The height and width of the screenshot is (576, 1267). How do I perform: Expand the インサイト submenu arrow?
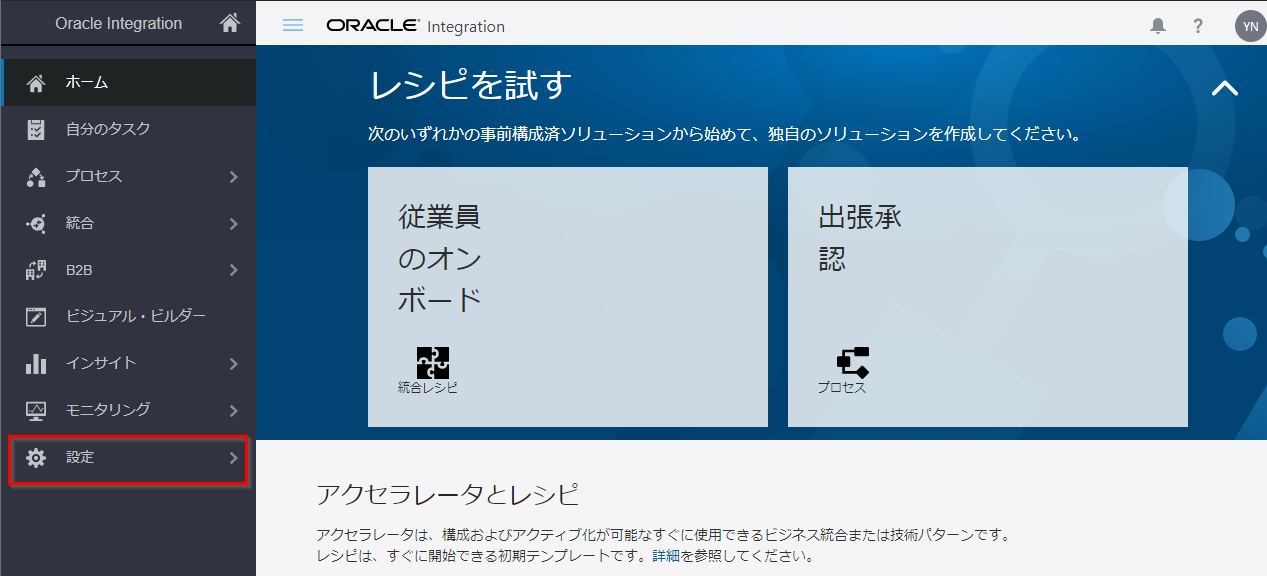233,364
